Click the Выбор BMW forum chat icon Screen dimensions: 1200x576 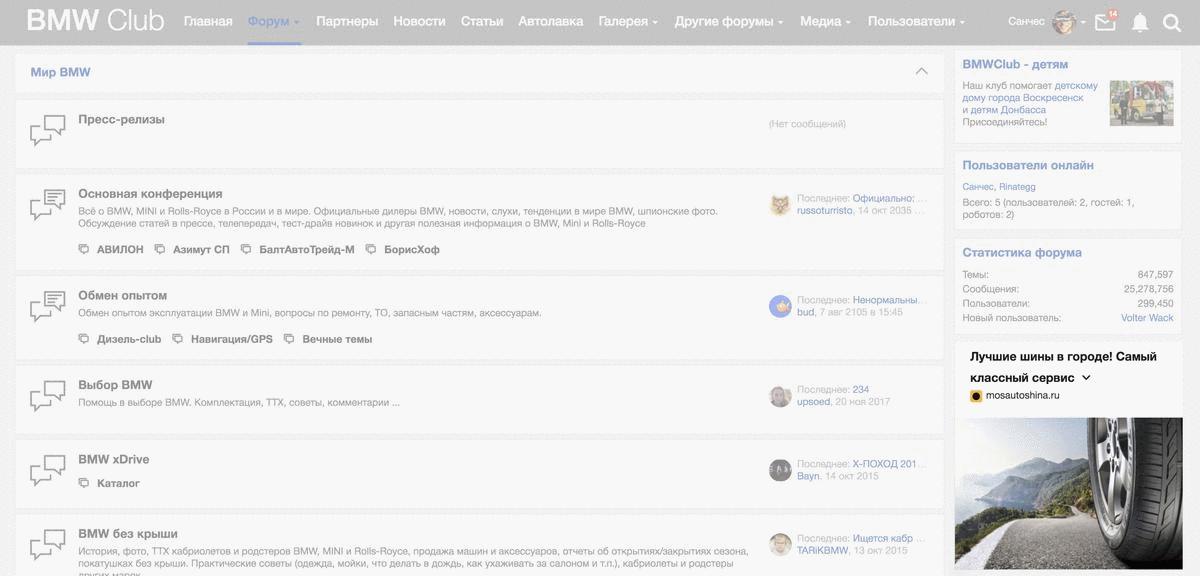coord(47,395)
